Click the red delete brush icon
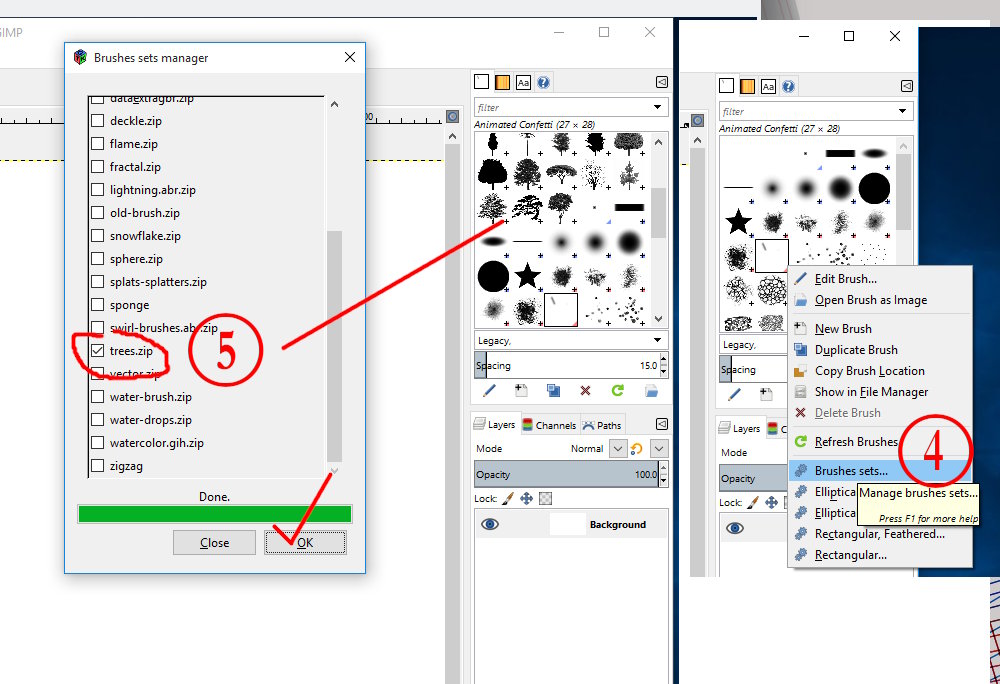 pyautogui.click(x=585, y=391)
